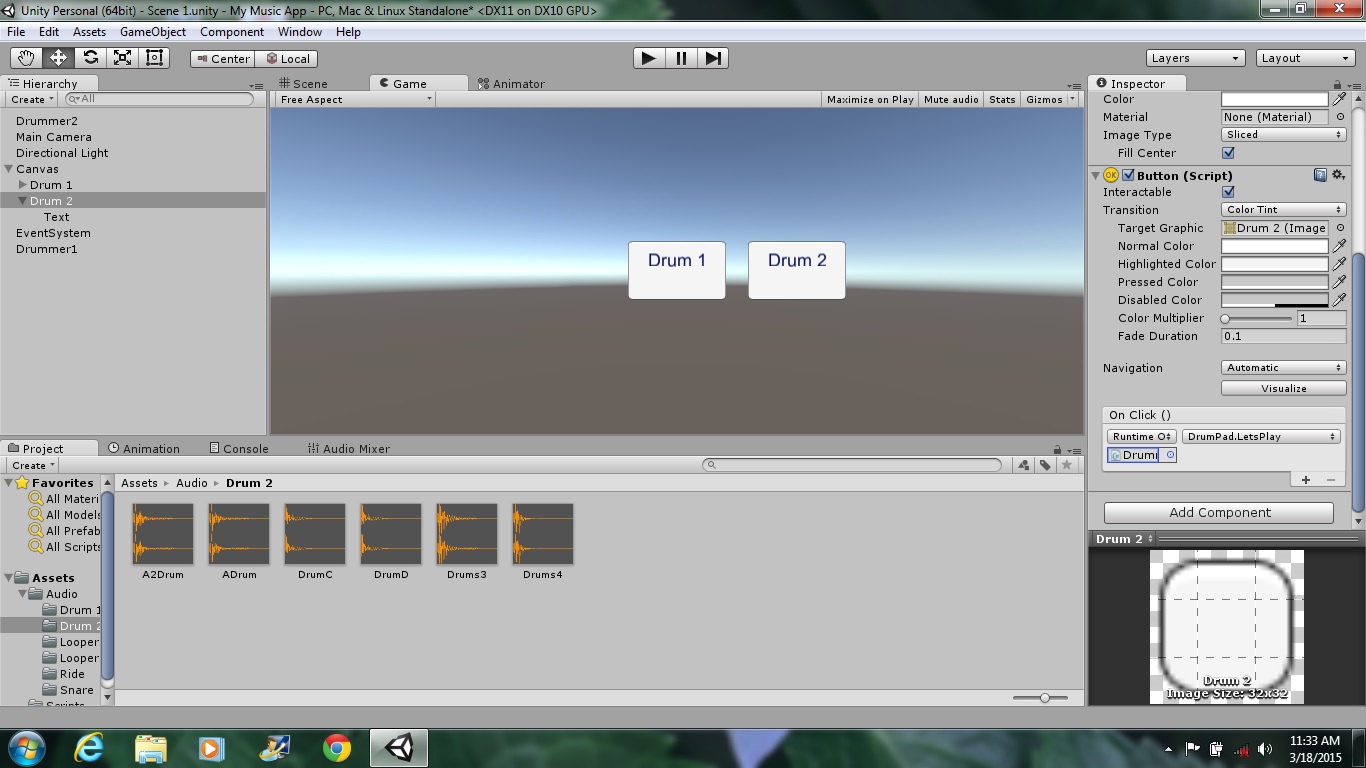Viewport: 1366px width, 768px height.
Task: Open Hierarchy Create menu
Action: pos(32,99)
